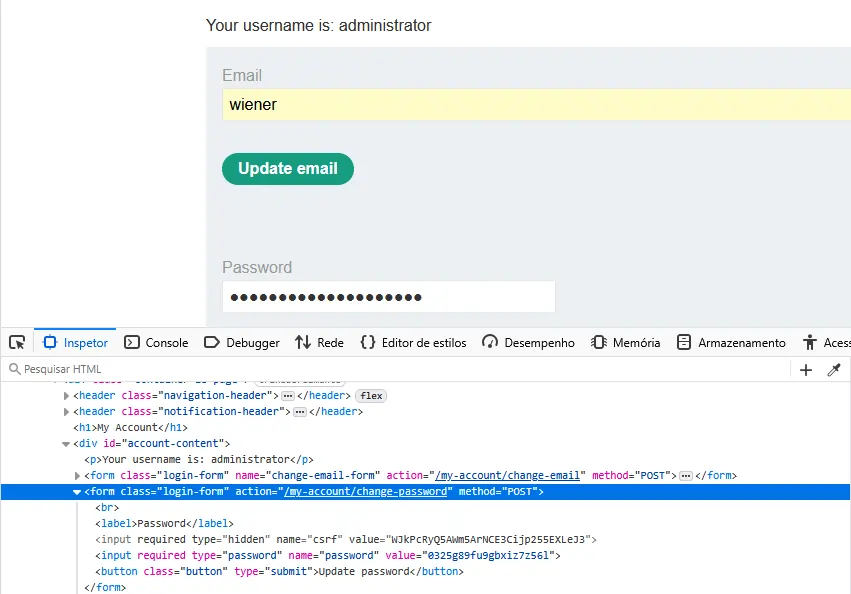This screenshot has height=594, width=851.
Task: Open the Memória tab
Action: pyautogui.click(x=626, y=342)
